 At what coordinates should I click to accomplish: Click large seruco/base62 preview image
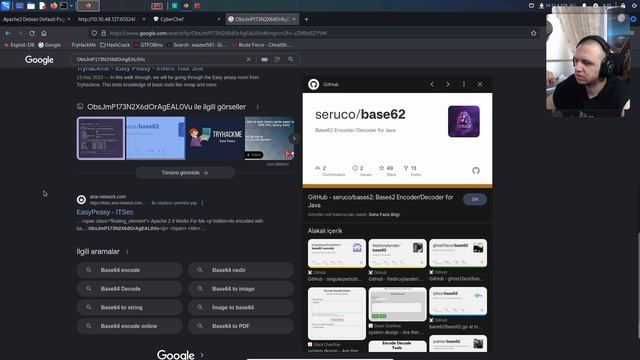point(397,140)
